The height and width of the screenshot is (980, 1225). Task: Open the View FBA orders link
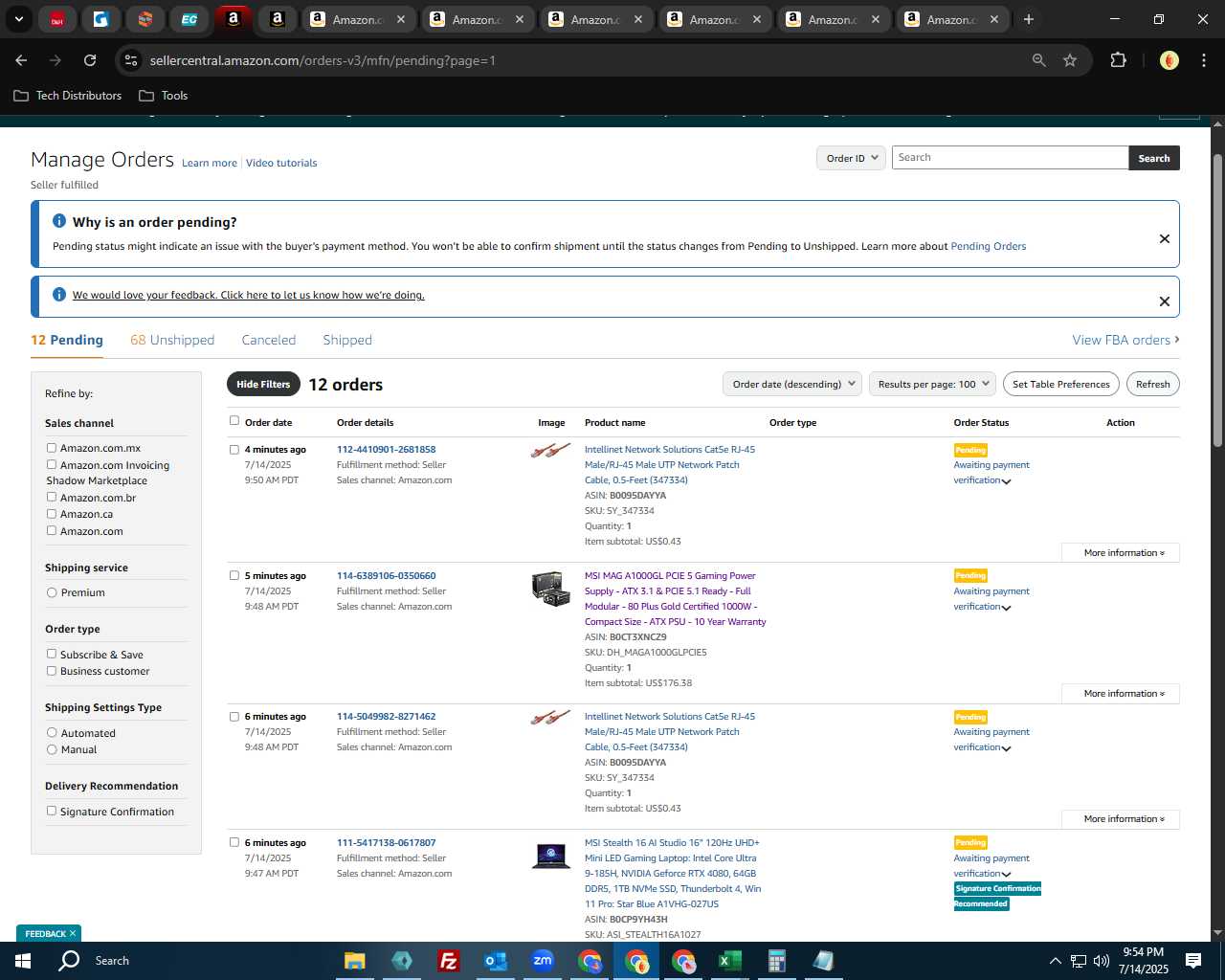point(1125,340)
